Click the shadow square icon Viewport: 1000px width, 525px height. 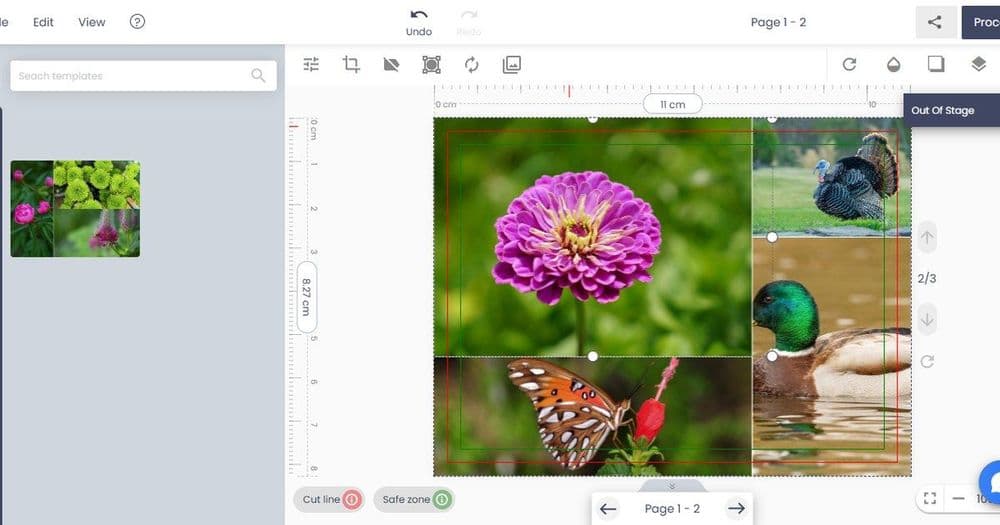[x=936, y=63]
